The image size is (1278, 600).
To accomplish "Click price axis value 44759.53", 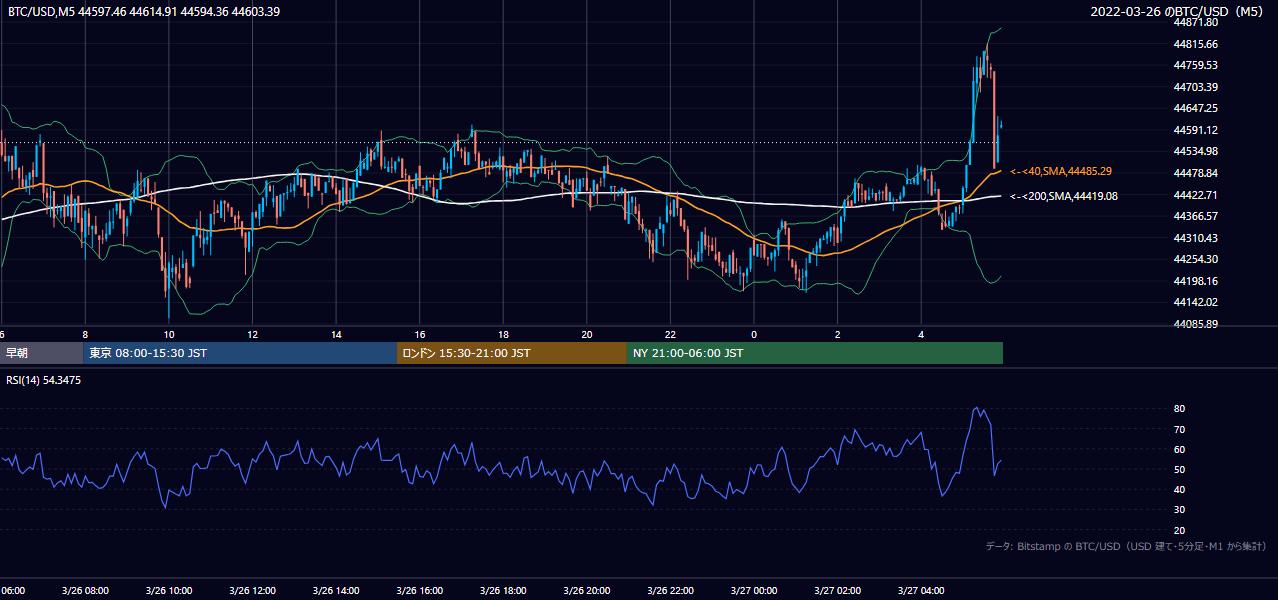I will [x=1196, y=65].
